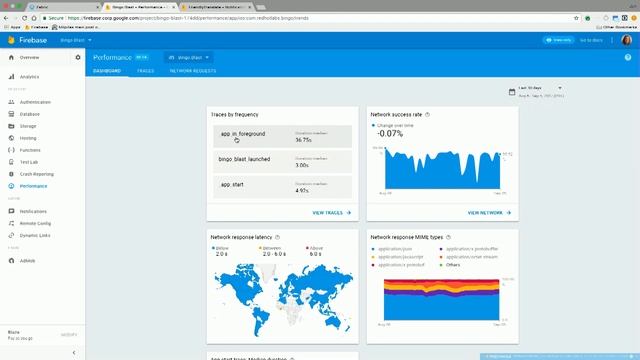The height and width of the screenshot is (360, 640).
Task: Select the first browser tab
Action: point(63,7)
